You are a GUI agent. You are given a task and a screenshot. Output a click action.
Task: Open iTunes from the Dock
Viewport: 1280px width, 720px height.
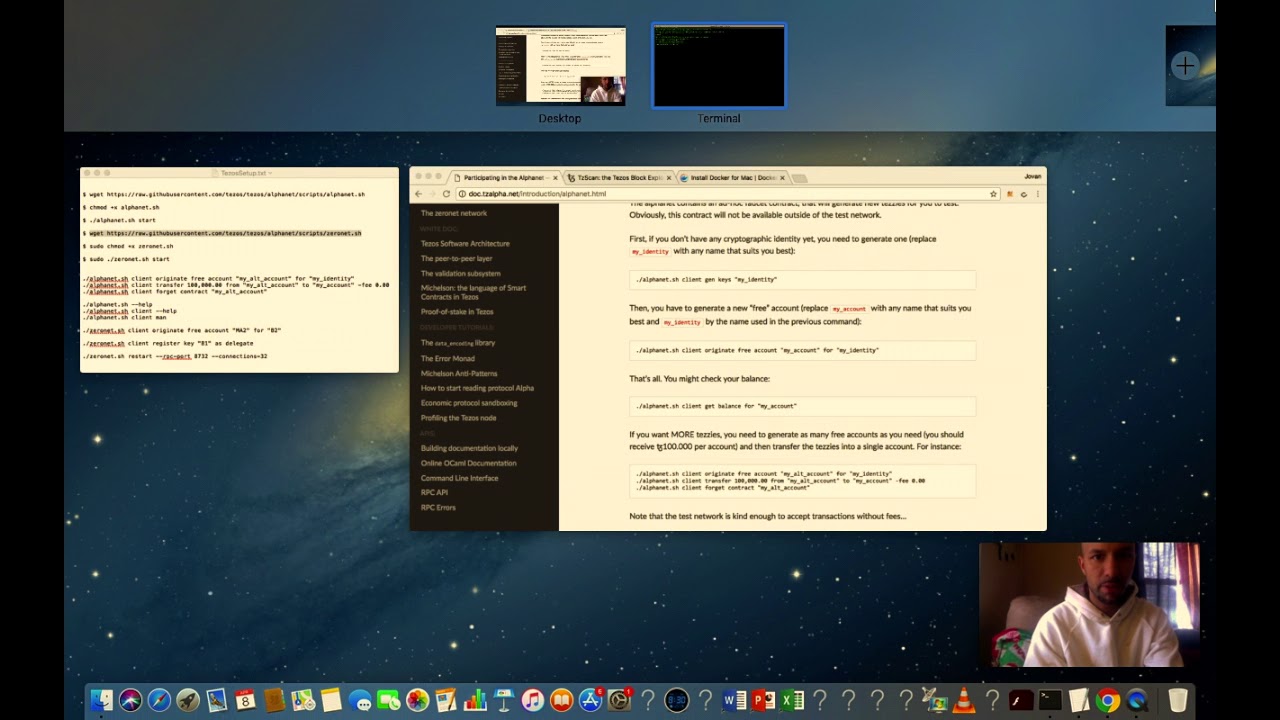(x=533, y=701)
